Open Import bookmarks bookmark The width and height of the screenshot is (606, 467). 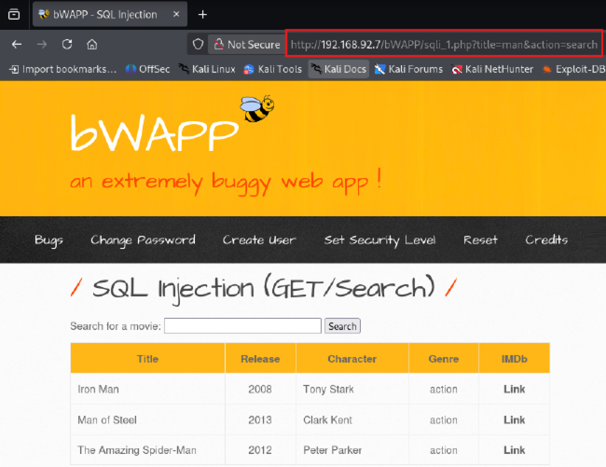point(63,69)
